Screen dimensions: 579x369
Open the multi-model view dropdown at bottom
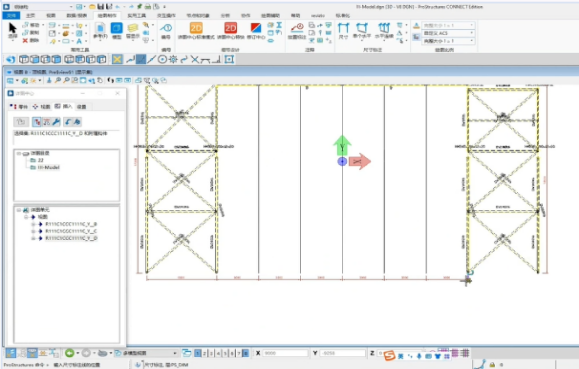tap(146, 353)
